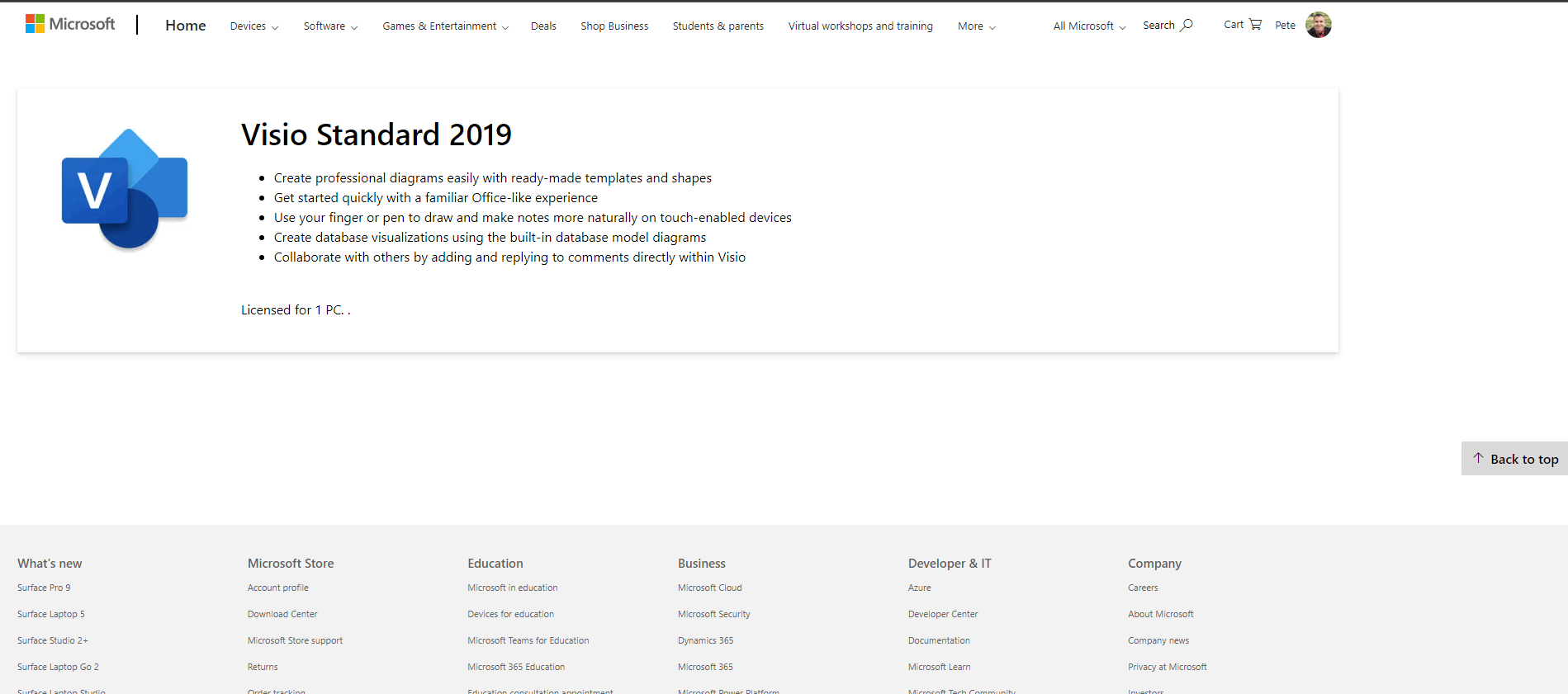Screen dimensions: 1568x694
Task: Open the Azure footer link
Action: [920, 588]
